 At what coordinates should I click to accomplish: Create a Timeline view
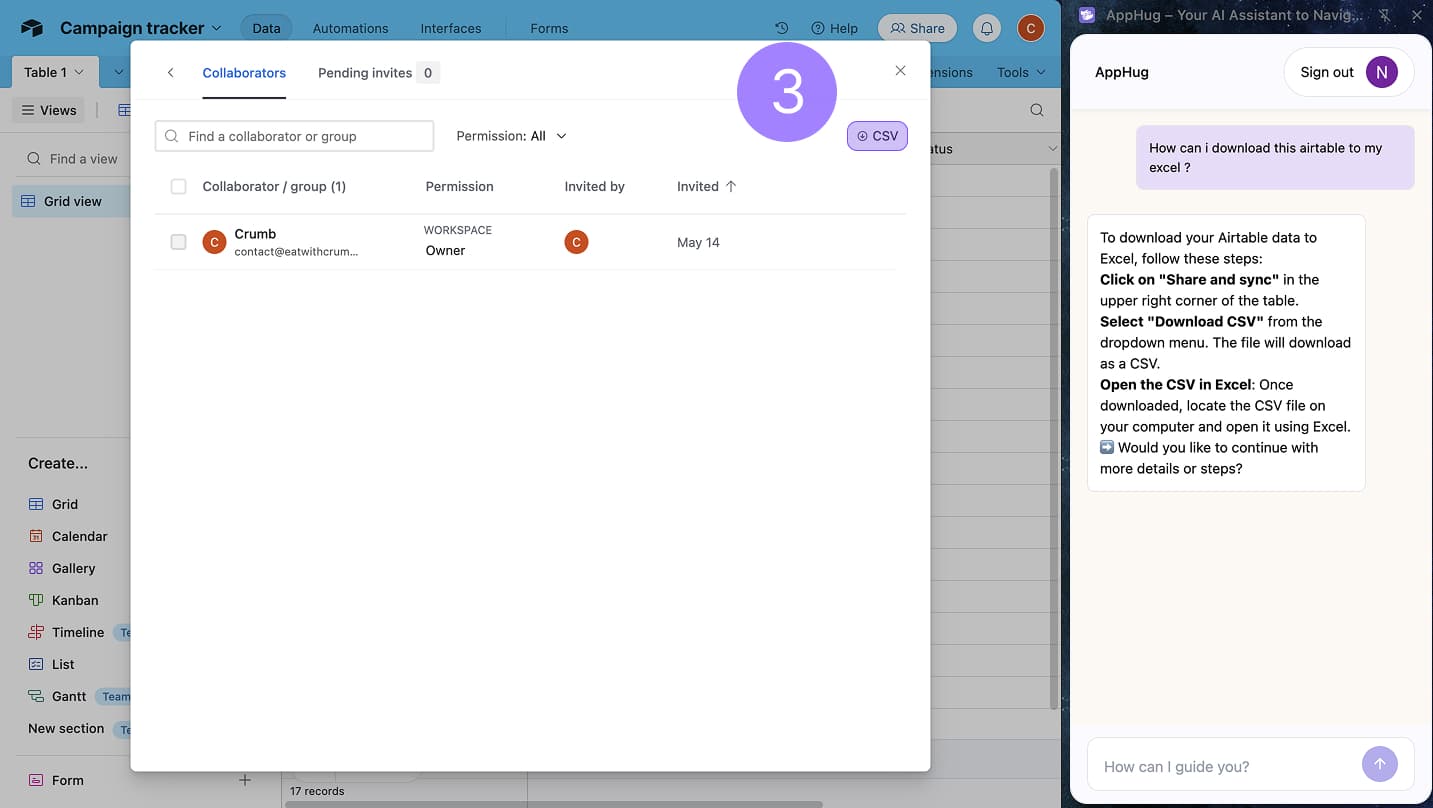[67, 632]
